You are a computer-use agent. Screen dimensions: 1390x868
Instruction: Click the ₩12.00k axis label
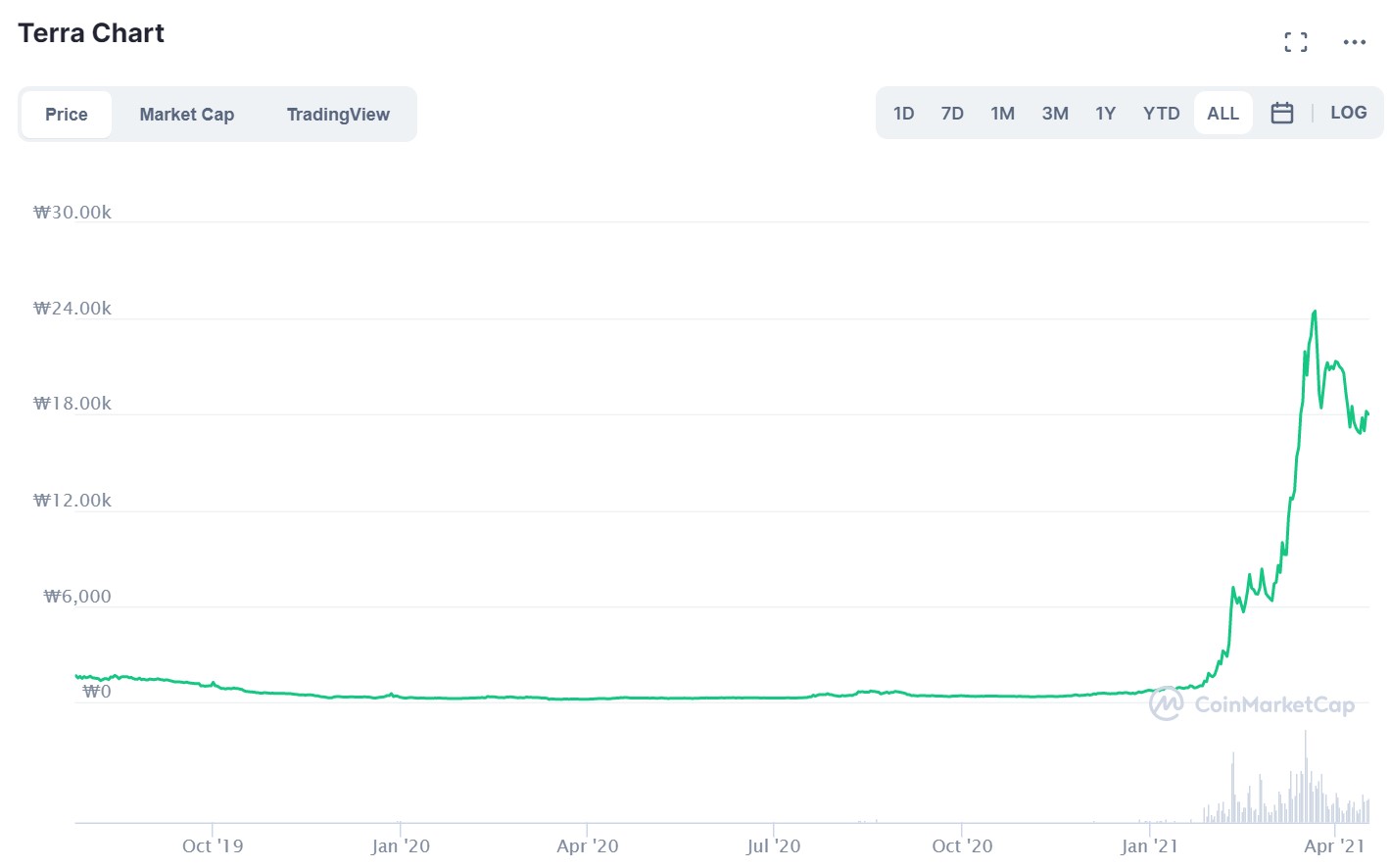tap(72, 501)
